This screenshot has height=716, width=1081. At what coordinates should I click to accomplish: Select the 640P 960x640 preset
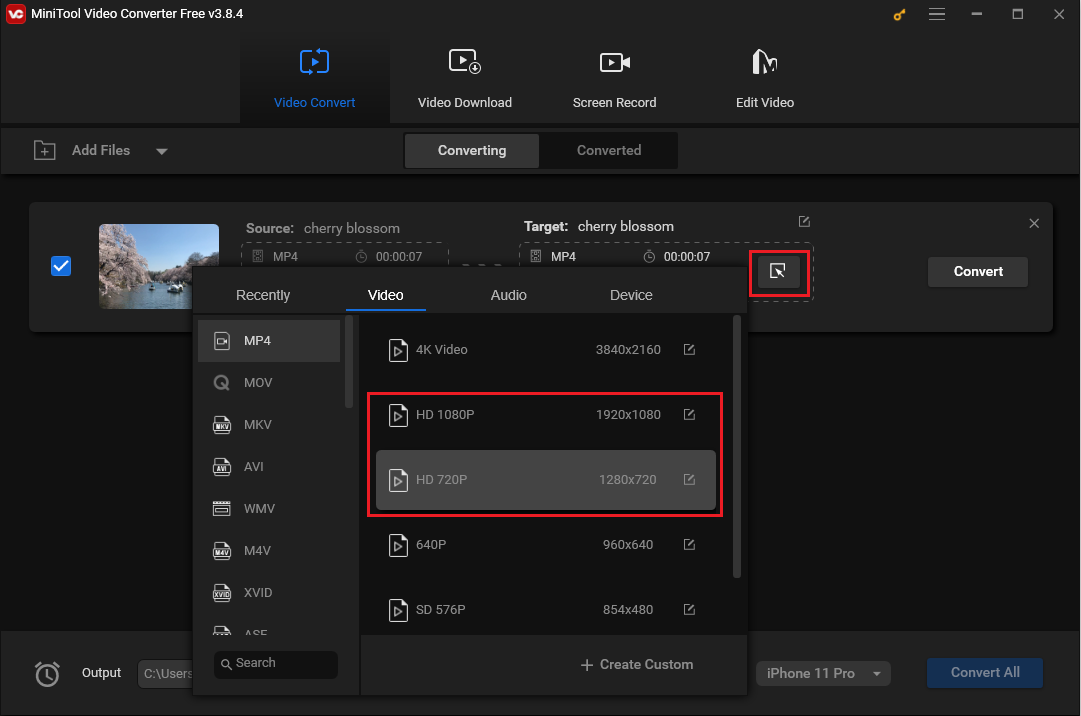(x=545, y=544)
